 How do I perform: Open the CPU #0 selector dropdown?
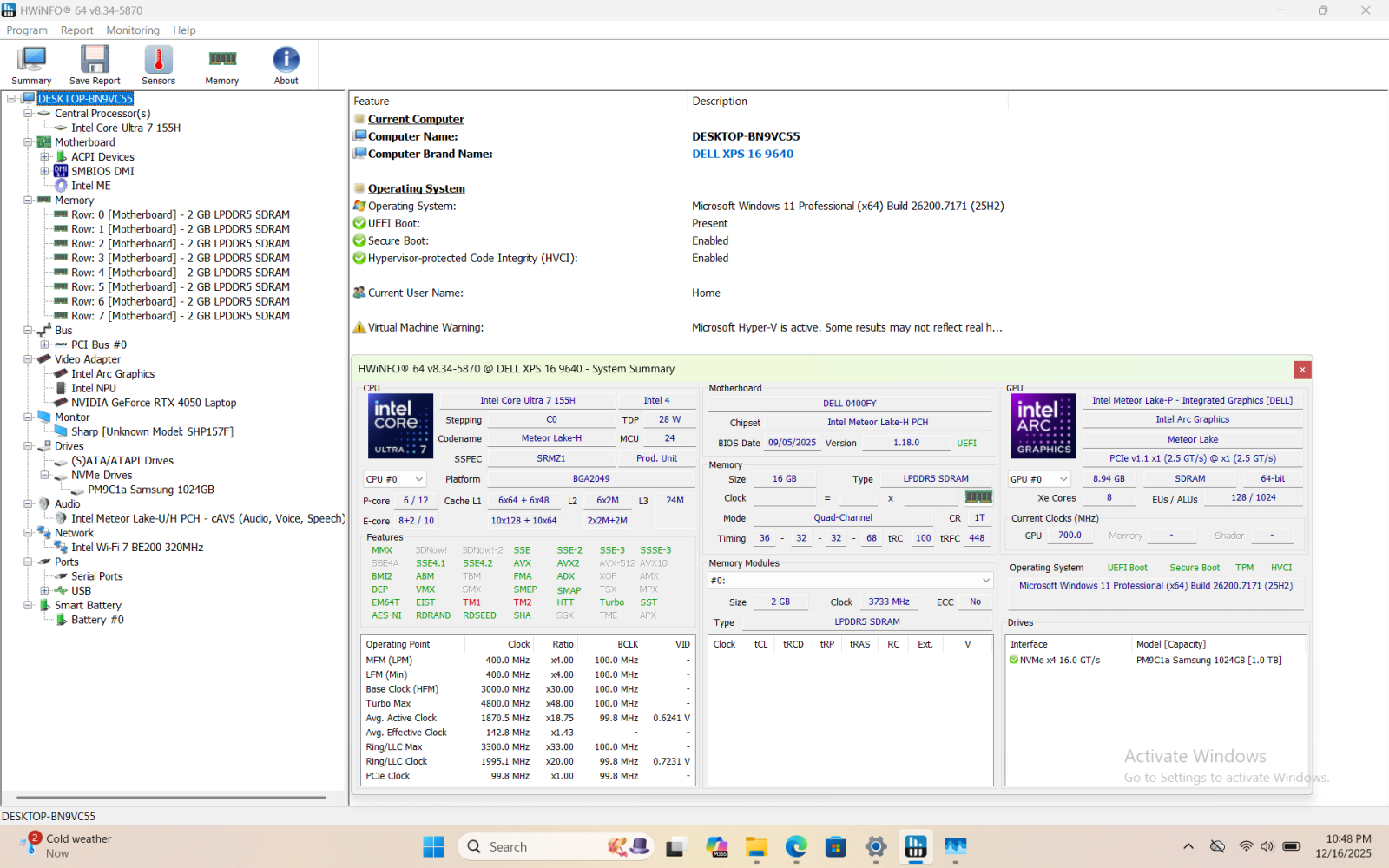click(394, 479)
